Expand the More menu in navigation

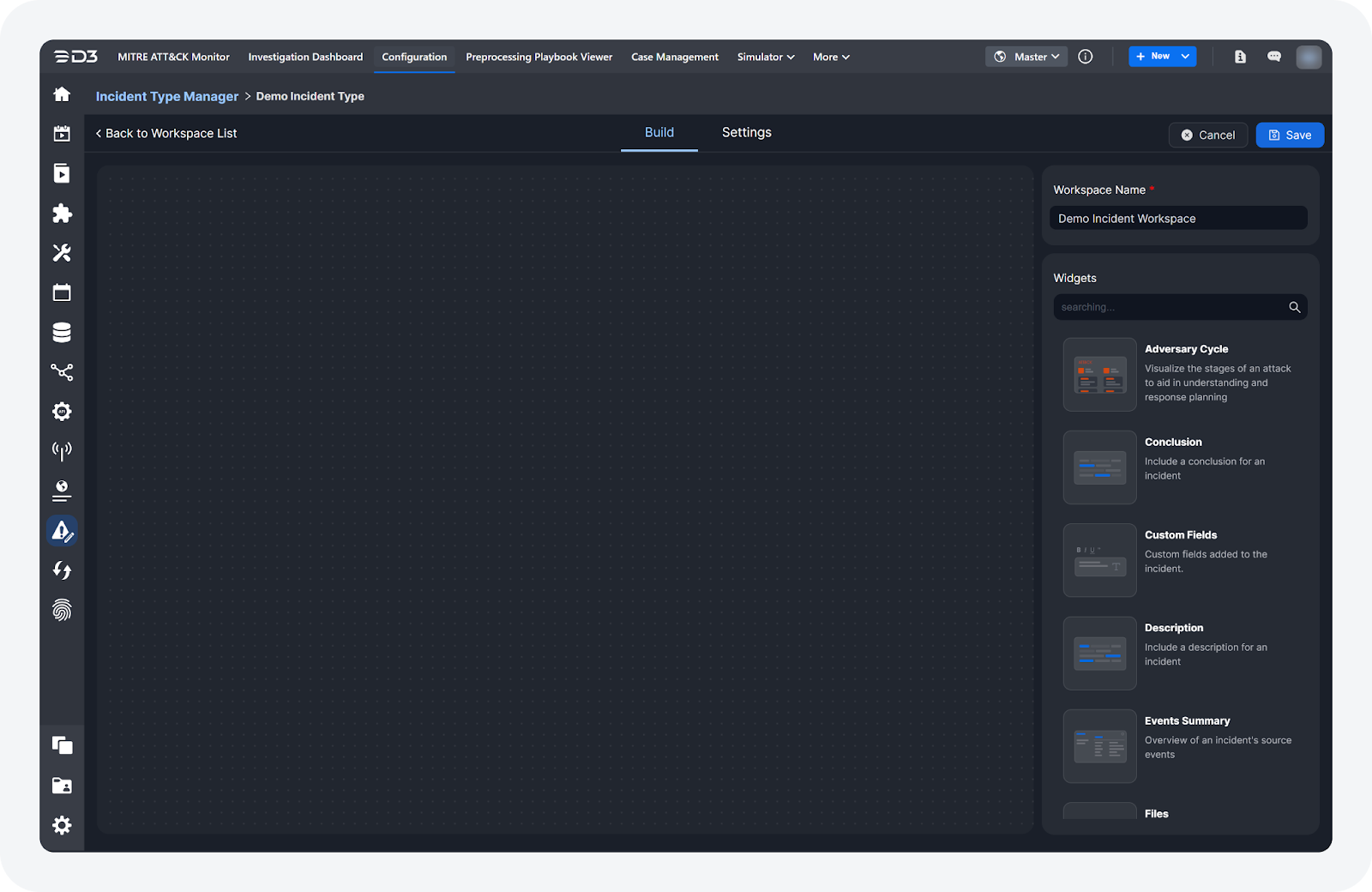pos(831,57)
